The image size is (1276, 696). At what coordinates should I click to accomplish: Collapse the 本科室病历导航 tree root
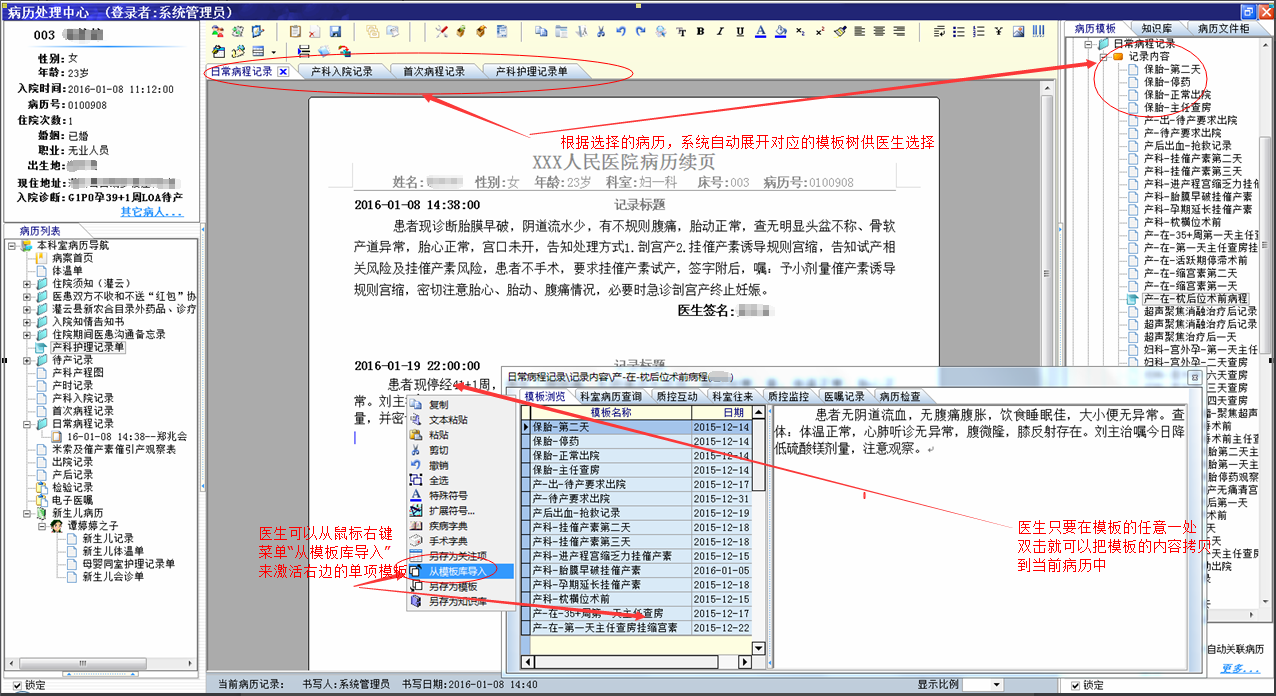[12, 245]
